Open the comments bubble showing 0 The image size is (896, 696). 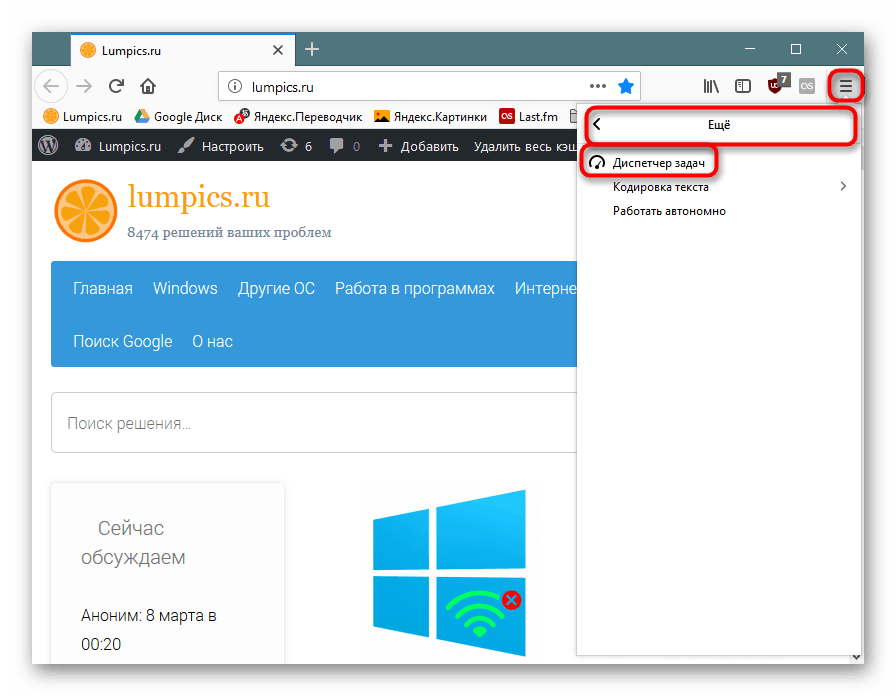[x=345, y=146]
